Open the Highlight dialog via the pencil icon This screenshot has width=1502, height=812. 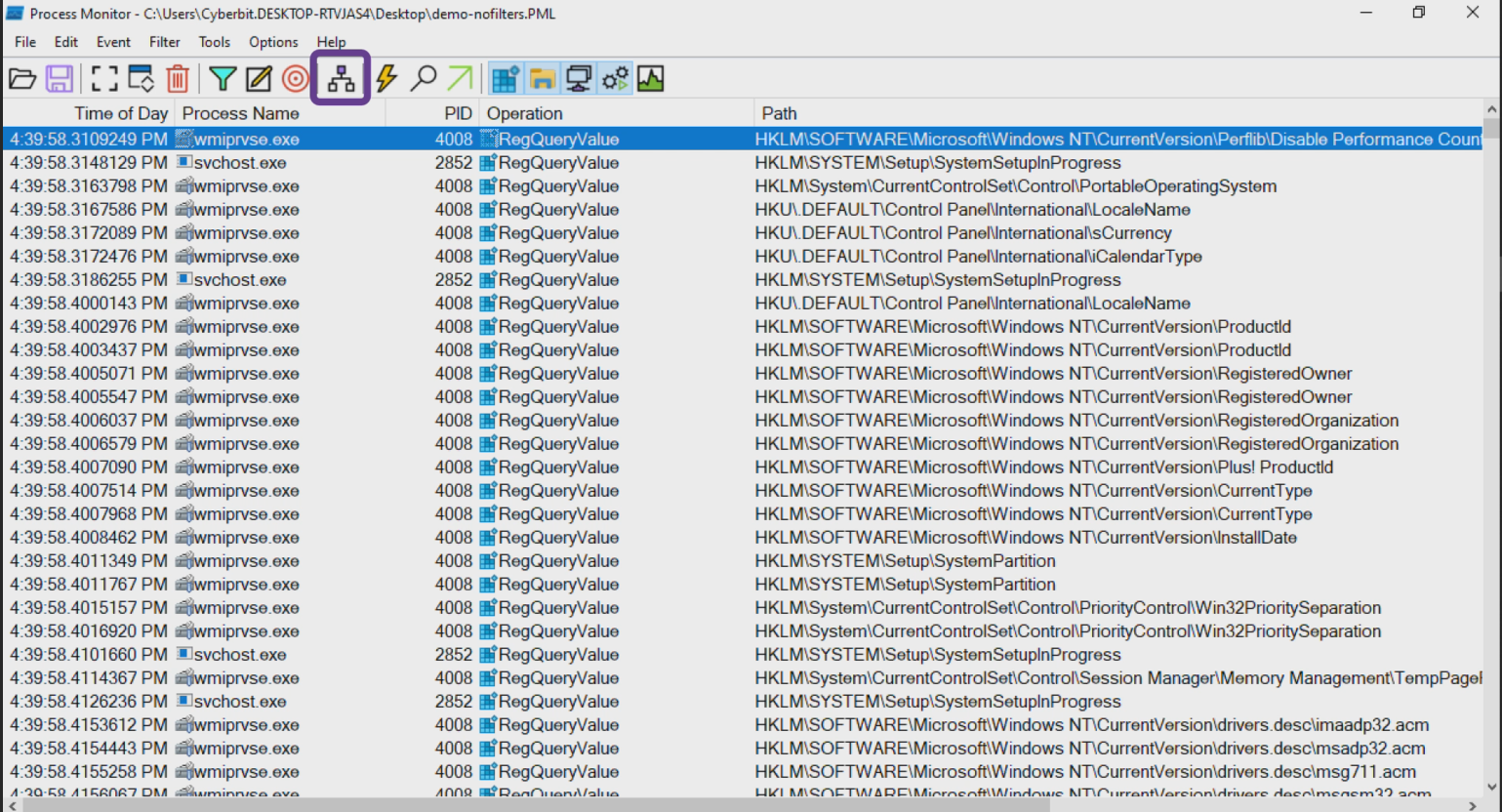259,79
